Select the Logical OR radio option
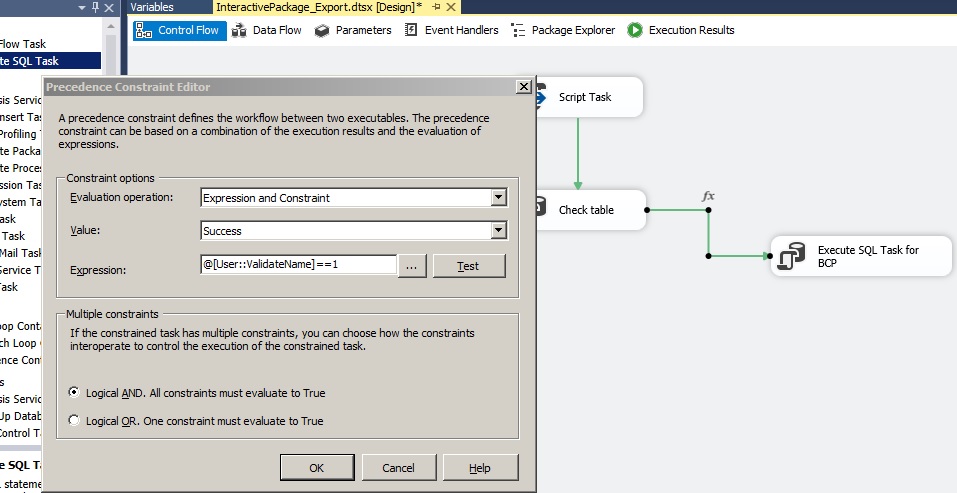Screen dimensions: 957x493 coord(74,420)
